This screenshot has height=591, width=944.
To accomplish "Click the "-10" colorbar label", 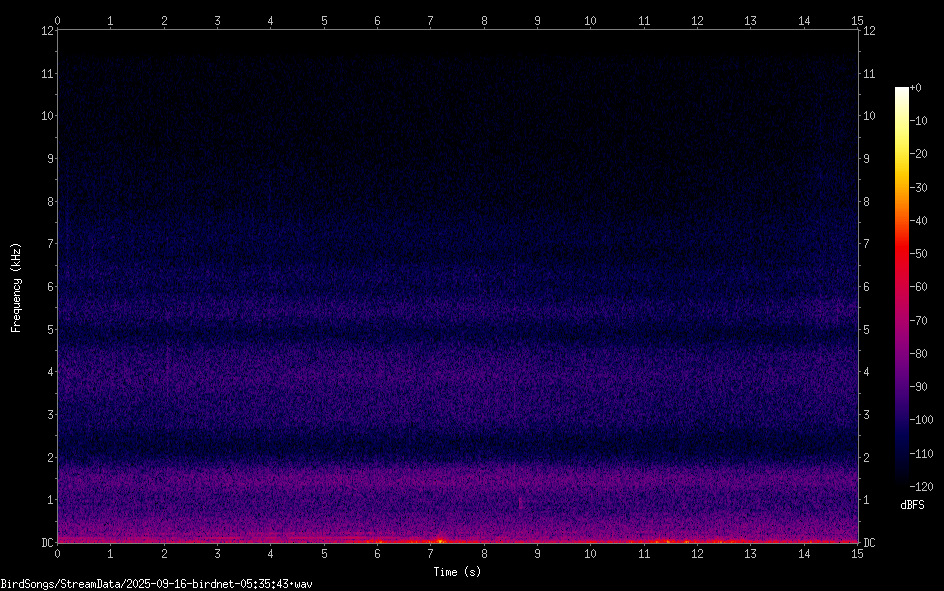I will (918, 121).
